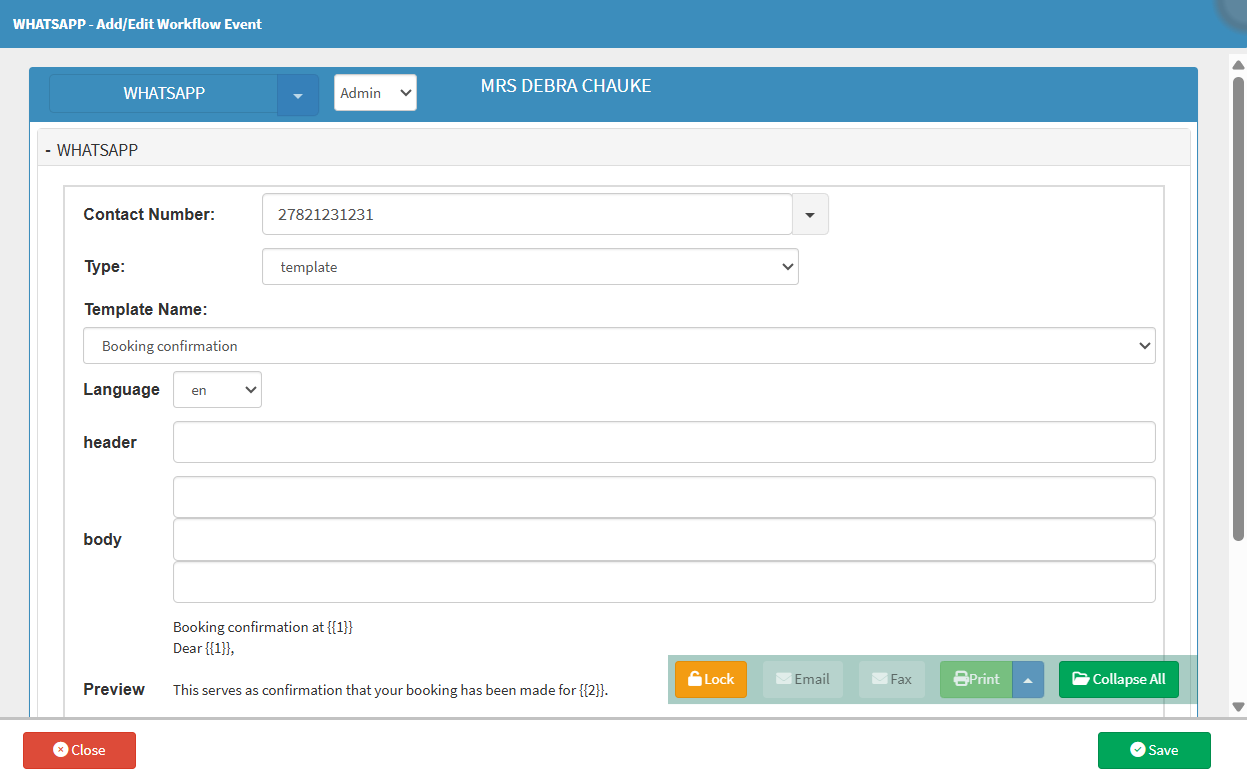This screenshot has height=781, width=1247.
Task: Expand the WHATSAPP event type arrow
Action: click(298, 95)
